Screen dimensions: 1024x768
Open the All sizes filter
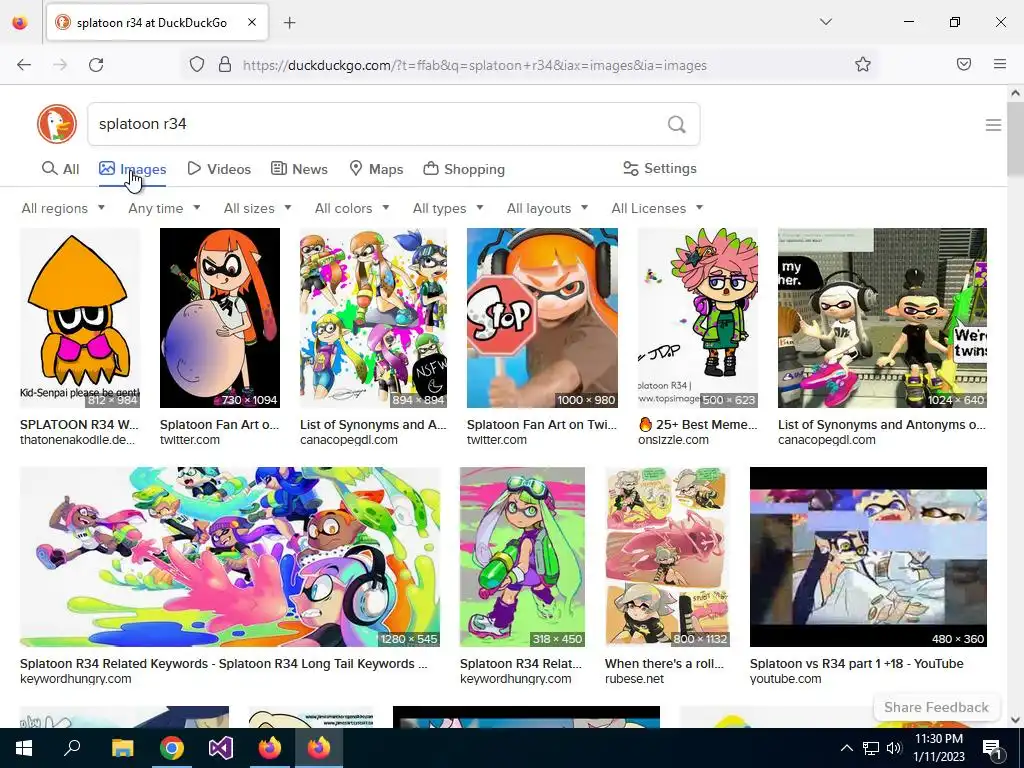point(257,208)
